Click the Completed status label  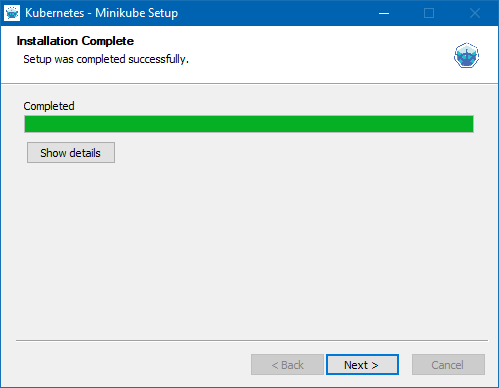pyautogui.click(x=49, y=106)
